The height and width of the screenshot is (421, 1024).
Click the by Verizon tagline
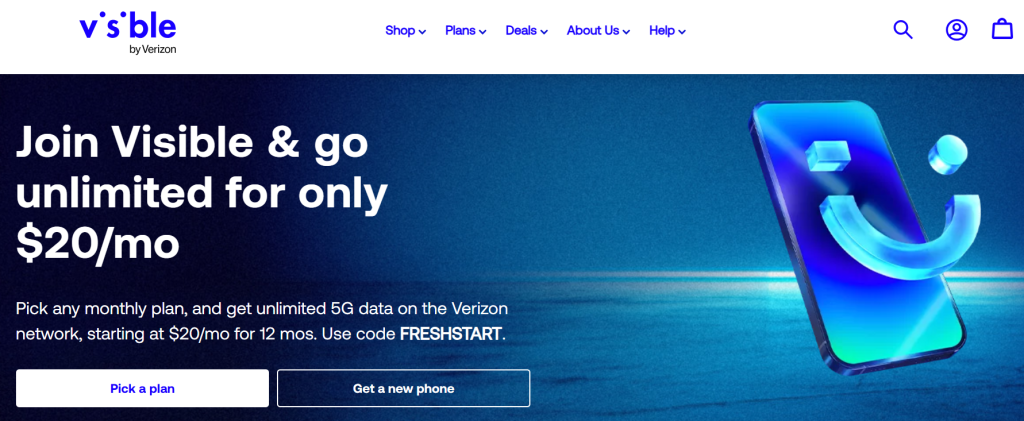point(153,50)
